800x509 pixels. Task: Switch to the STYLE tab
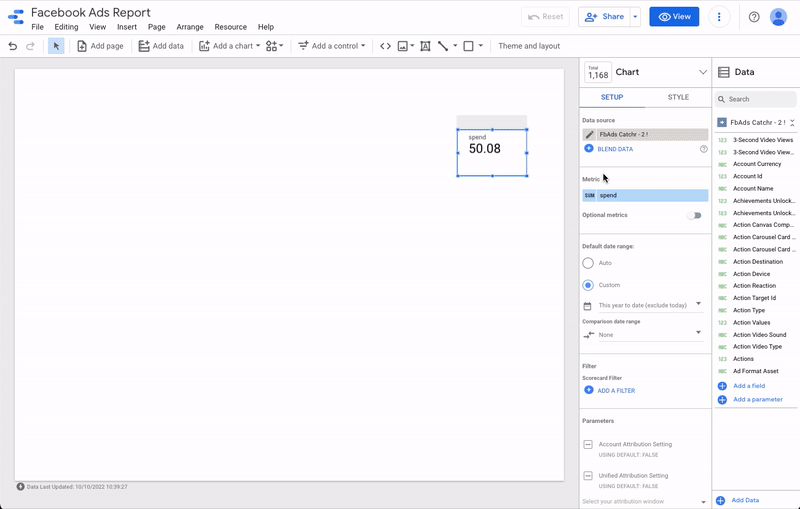pyautogui.click(x=678, y=97)
